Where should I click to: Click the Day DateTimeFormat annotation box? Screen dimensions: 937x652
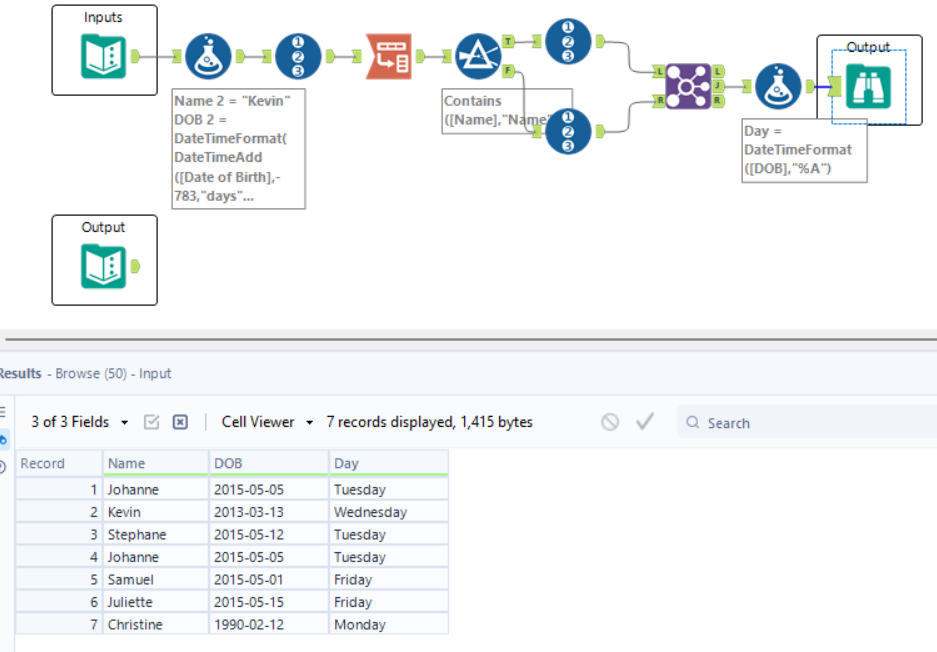804,150
